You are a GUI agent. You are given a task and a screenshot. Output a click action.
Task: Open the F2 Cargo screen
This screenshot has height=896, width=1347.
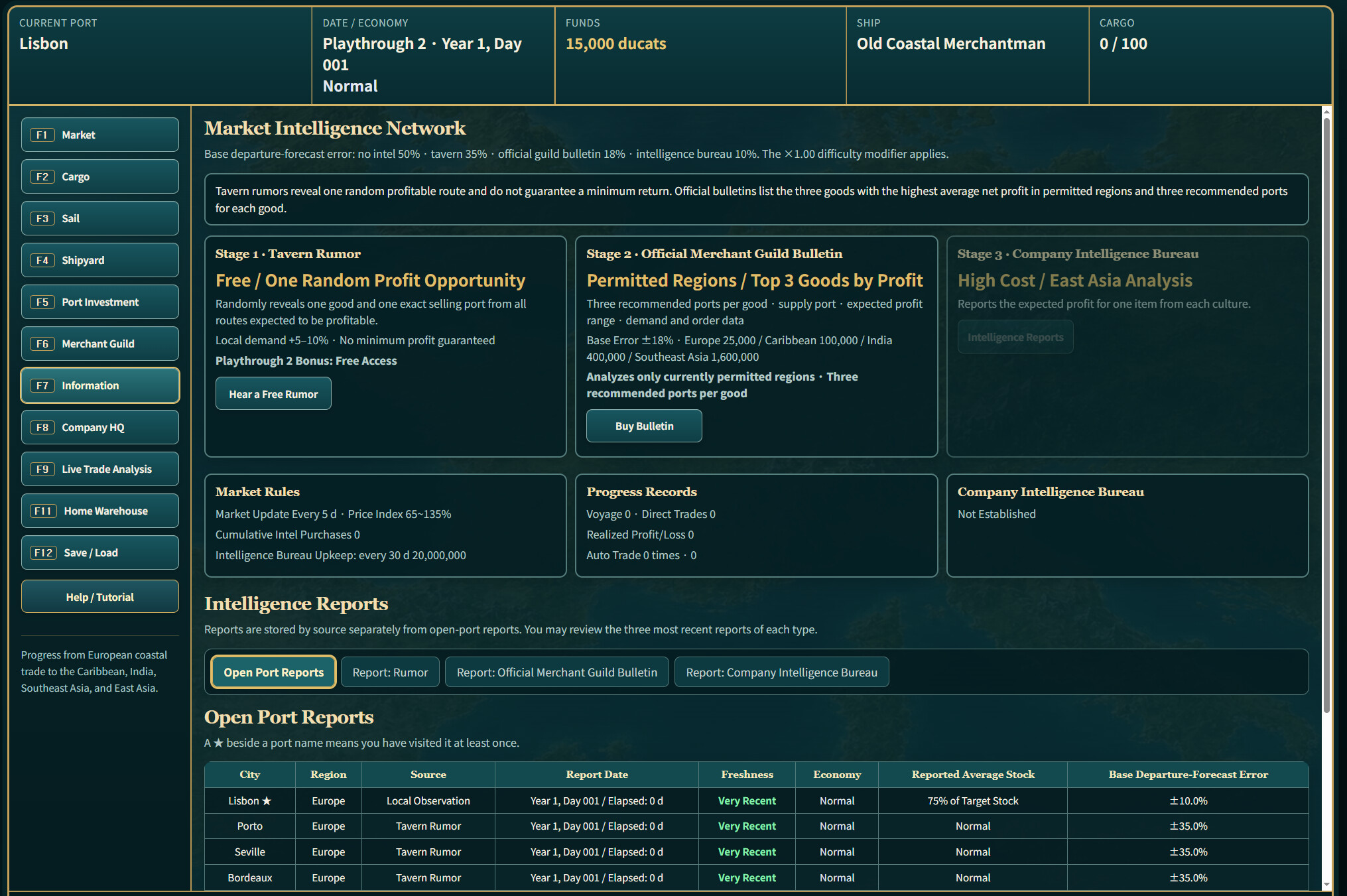click(x=100, y=176)
